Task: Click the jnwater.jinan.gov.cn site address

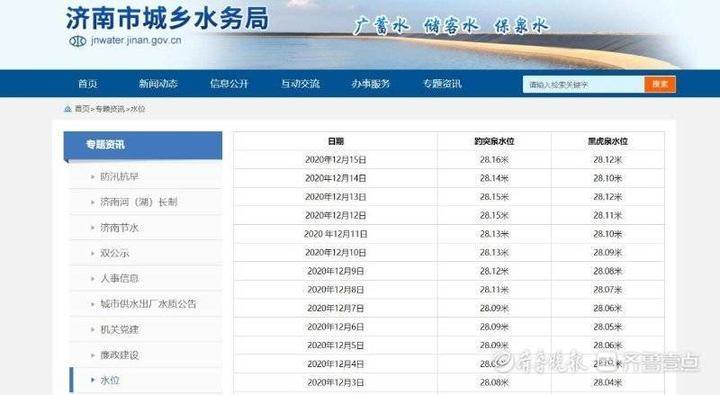Action: 136,40
